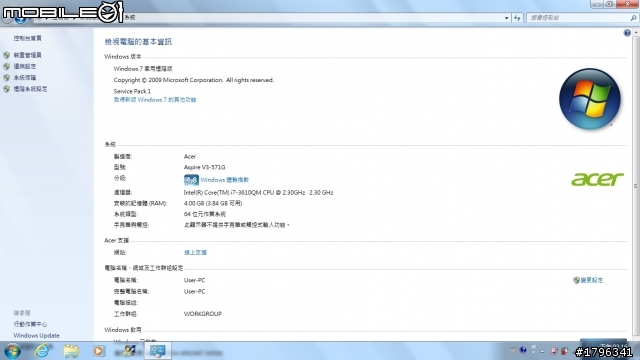The width and height of the screenshot is (640, 360).
Task: Open 行動作業中心 Action Center link
Action: [x=30, y=324]
